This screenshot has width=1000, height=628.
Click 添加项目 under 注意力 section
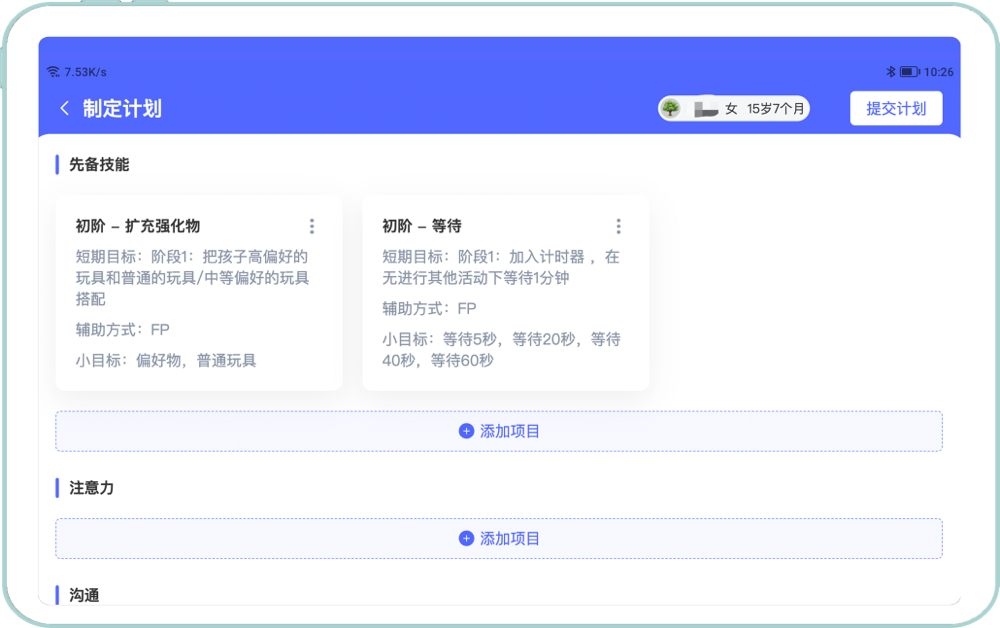(x=499, y=538)
